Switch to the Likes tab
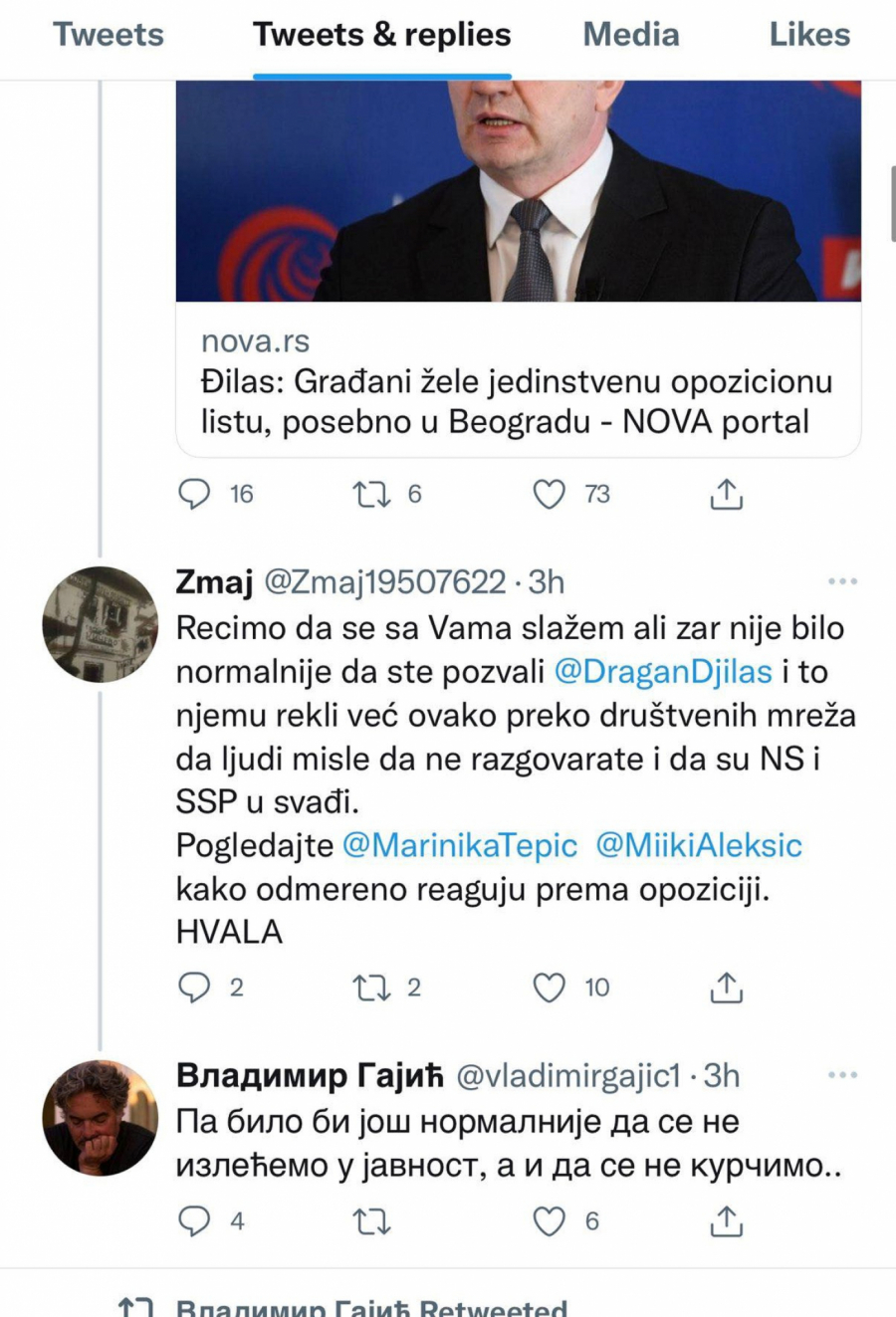 (809, 35)
